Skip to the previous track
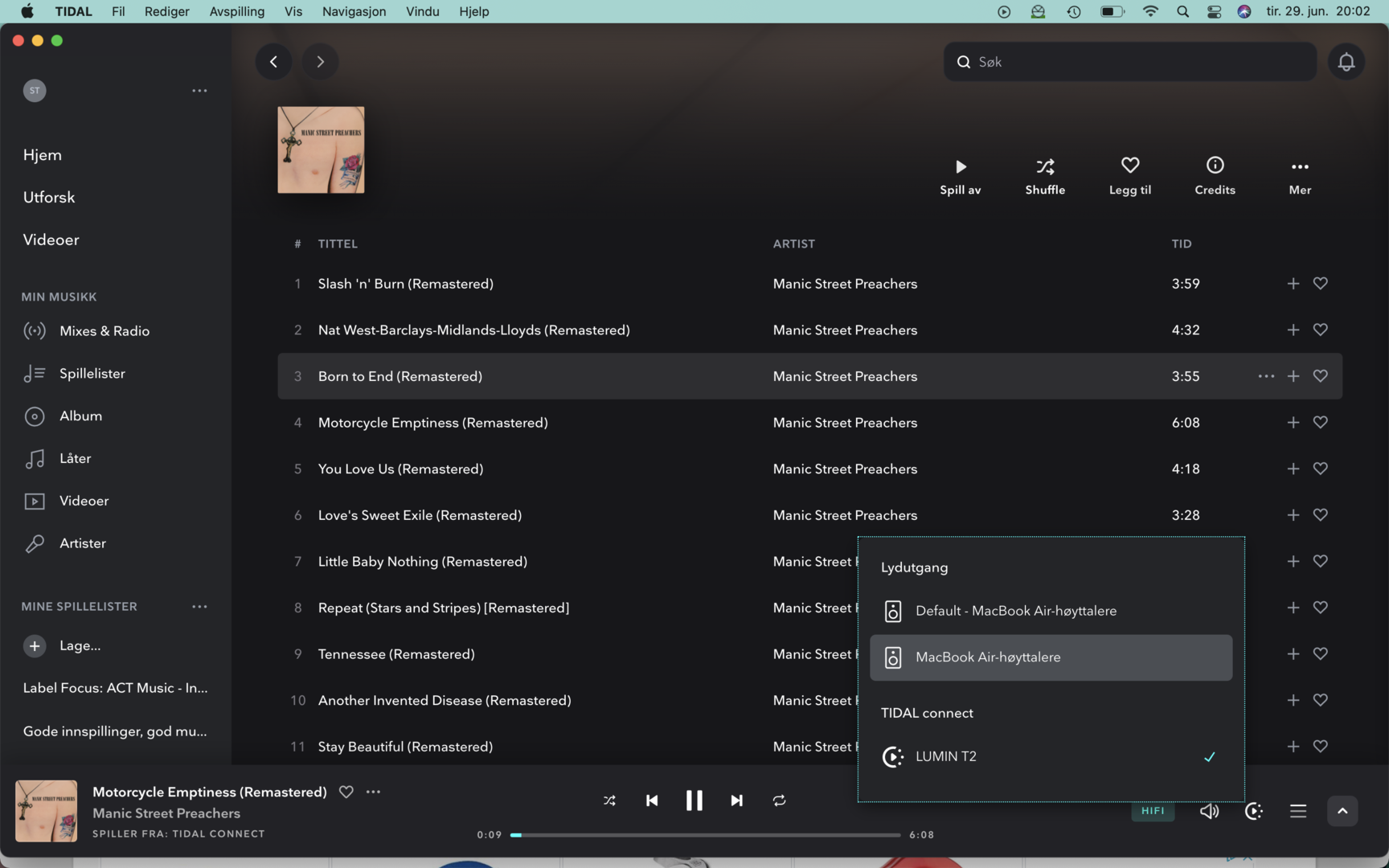This screenshot has height=868, width=1389. pyautogui.click(x=652, y=800)
